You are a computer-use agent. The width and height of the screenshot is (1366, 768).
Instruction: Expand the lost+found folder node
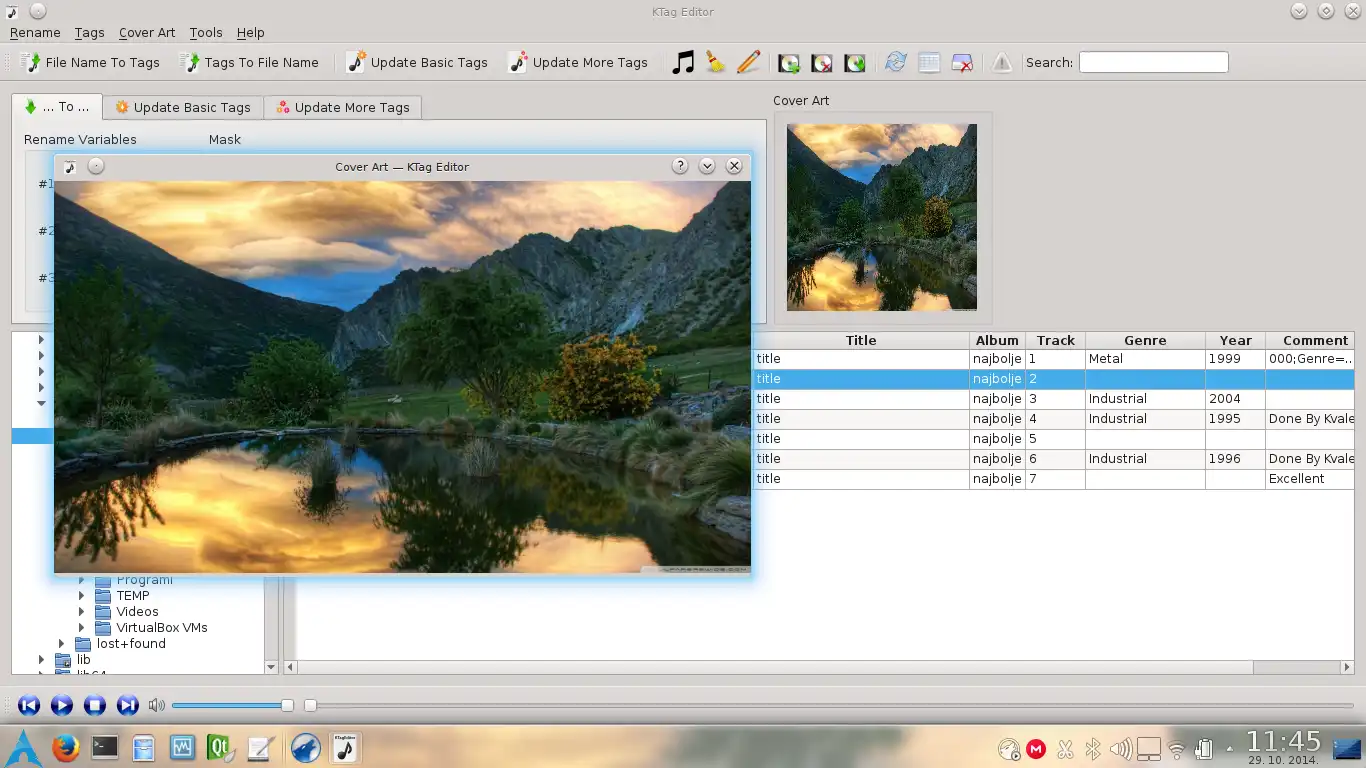tap(62, 644)
